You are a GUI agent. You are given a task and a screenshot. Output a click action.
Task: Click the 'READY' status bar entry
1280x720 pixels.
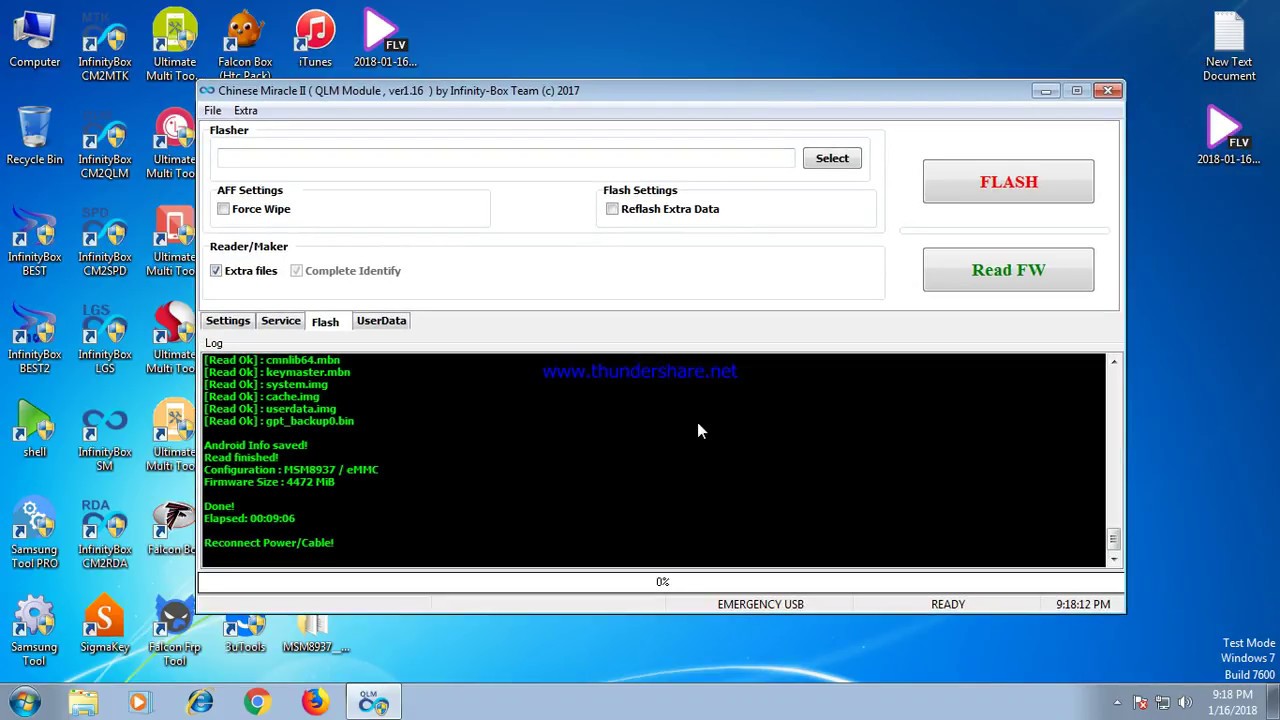coord(948,604)
